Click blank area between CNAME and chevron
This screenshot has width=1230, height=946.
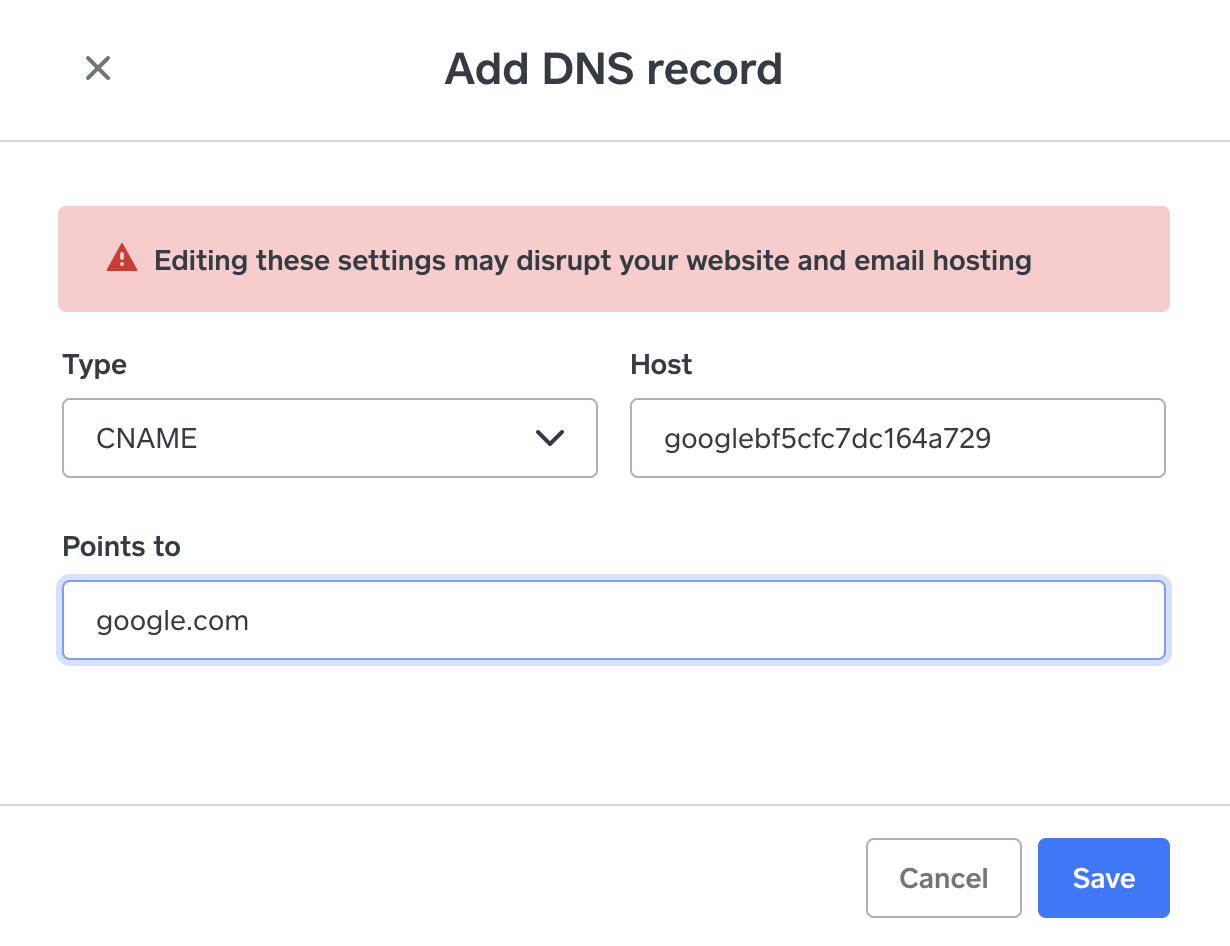pyautogui.click(x=365, y=438)
